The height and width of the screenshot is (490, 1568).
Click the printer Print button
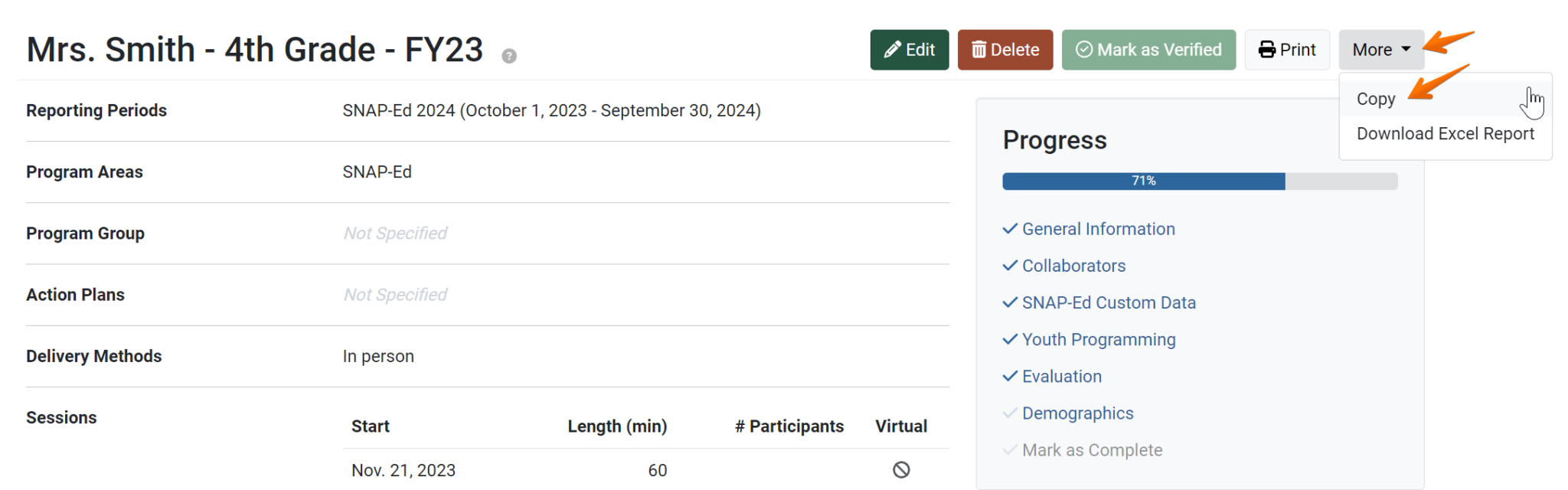(1286, 50)
